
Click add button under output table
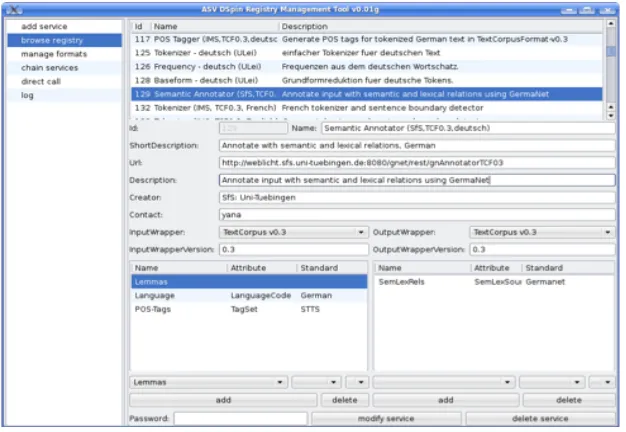click(446, 400)
